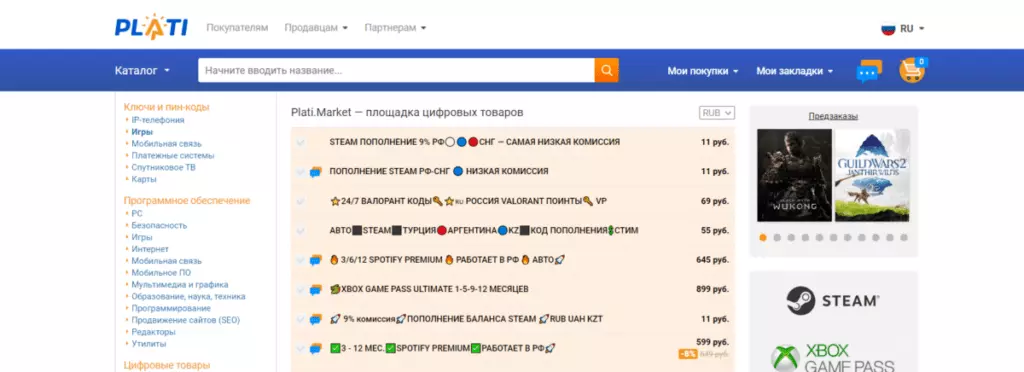Toggle checkmark for XBOX GAME PASS ULTIMATE row
The width and height of the screenshot is (1024, 372).
pyautogui.click(x=300, y=289)
